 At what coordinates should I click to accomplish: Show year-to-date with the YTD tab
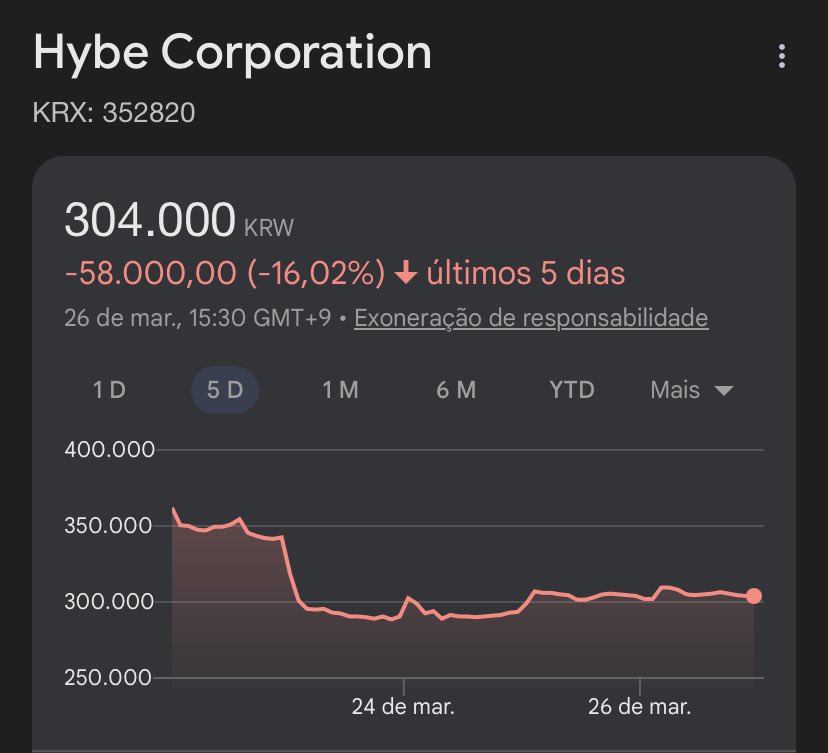click(x=572, y=390)
